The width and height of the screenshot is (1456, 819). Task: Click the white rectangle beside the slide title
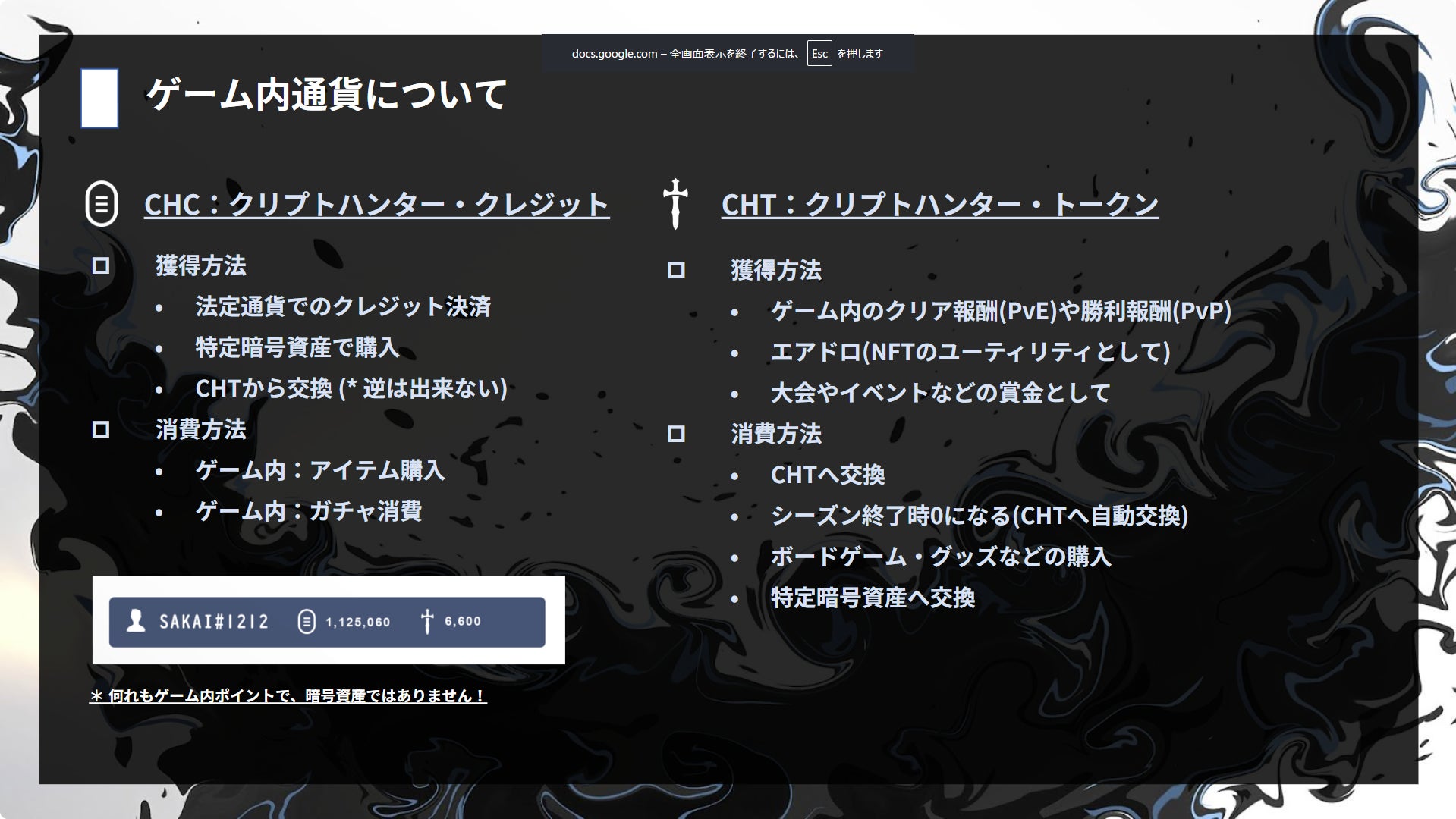(x=99, y=98)
